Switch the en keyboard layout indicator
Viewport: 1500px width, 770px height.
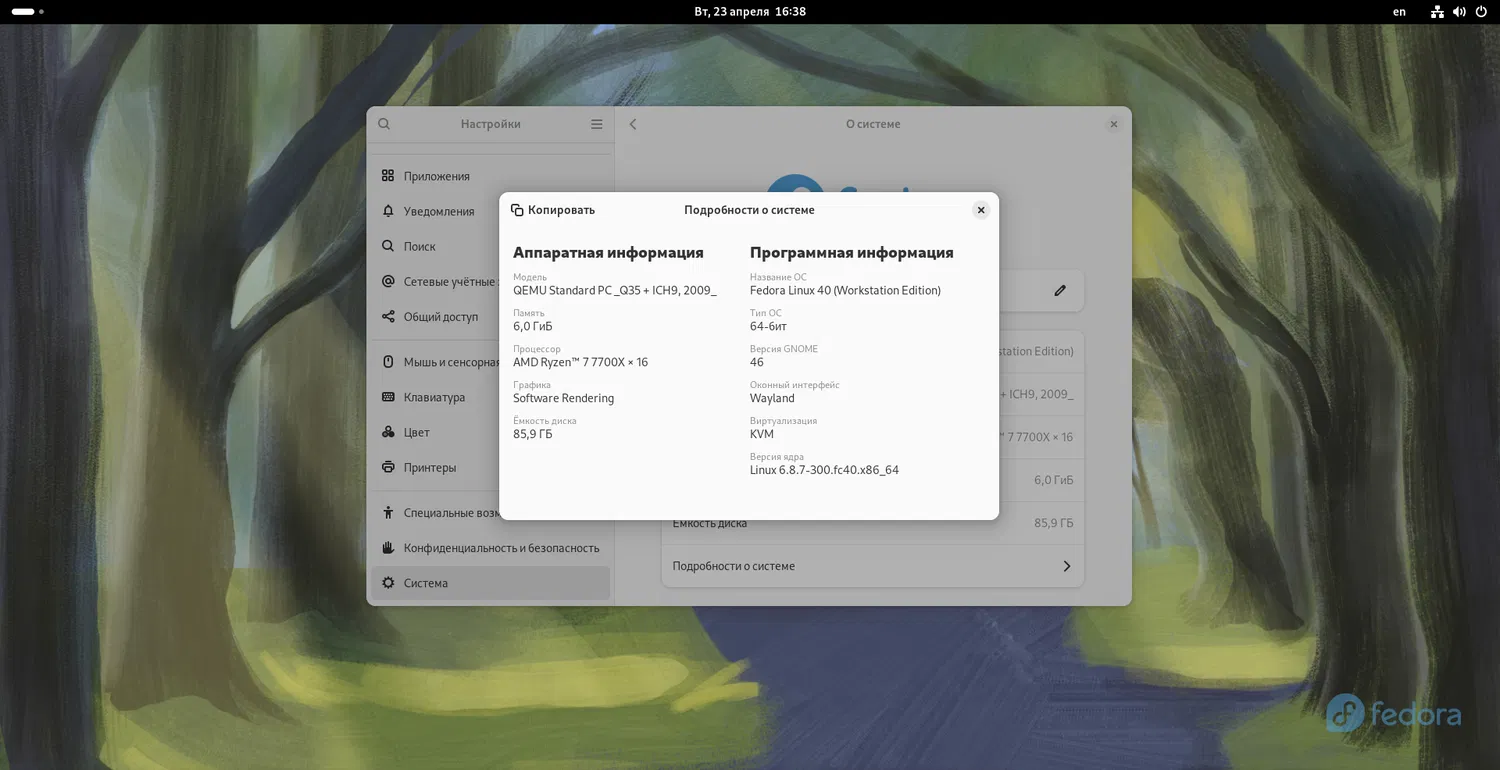pyautogui.click(x=1399, y=12)
